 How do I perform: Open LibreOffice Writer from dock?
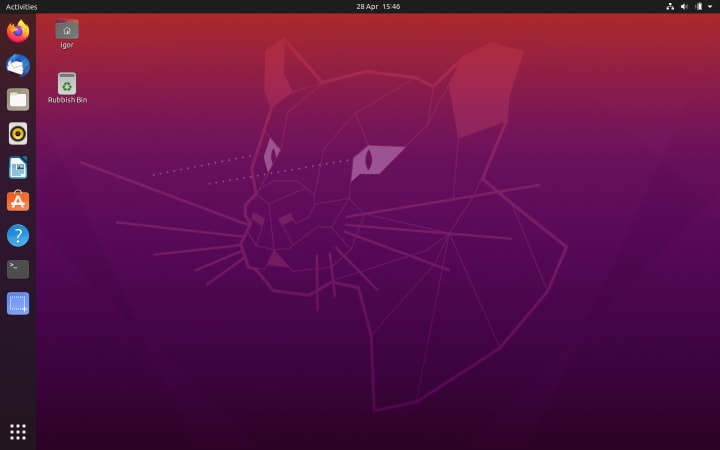18,168
